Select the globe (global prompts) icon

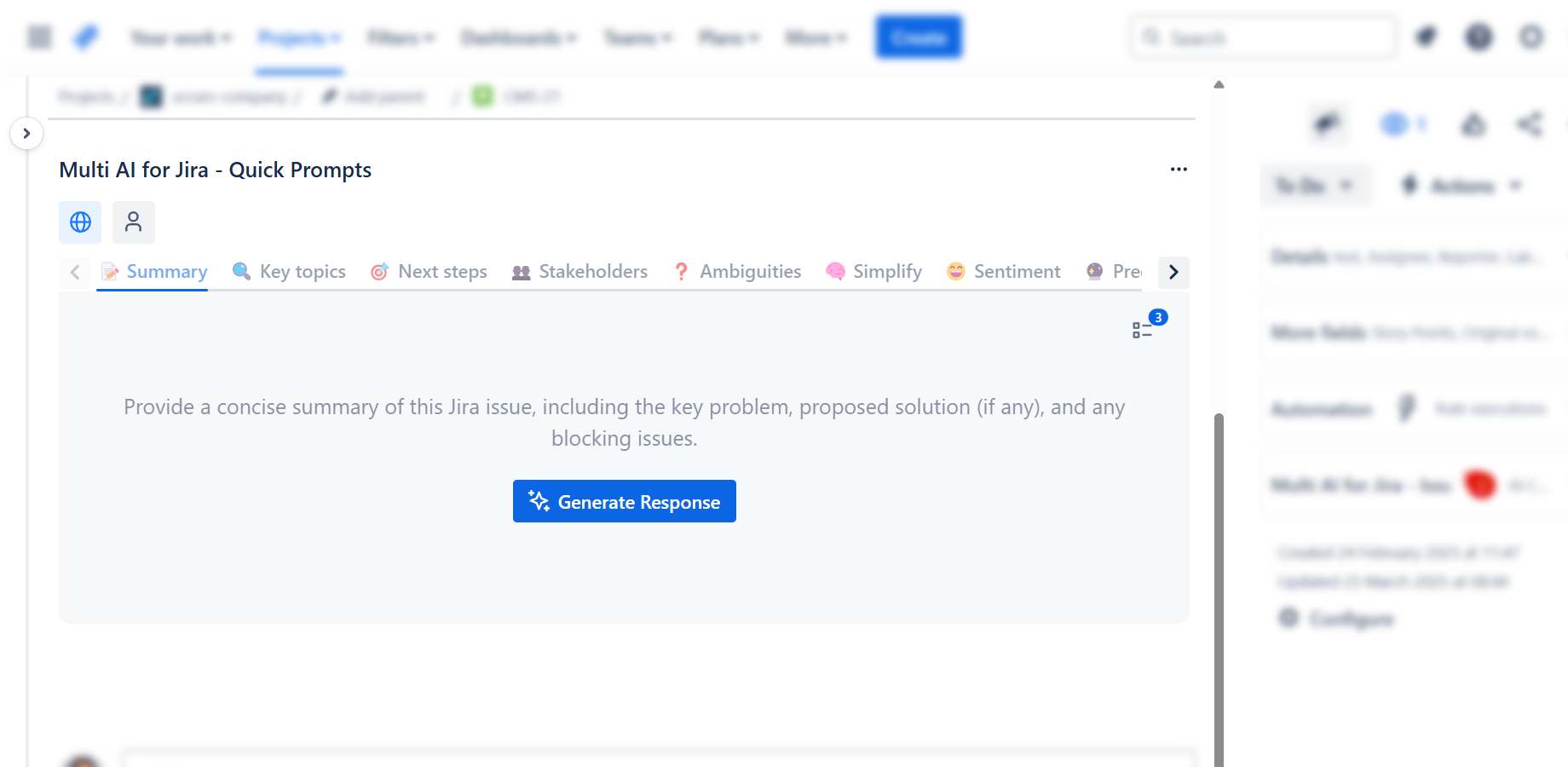click(80, 222)
